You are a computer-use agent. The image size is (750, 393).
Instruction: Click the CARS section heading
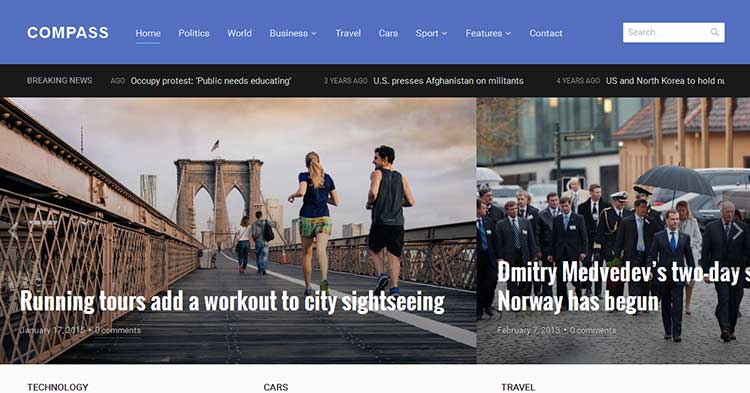tap(276, 387)
